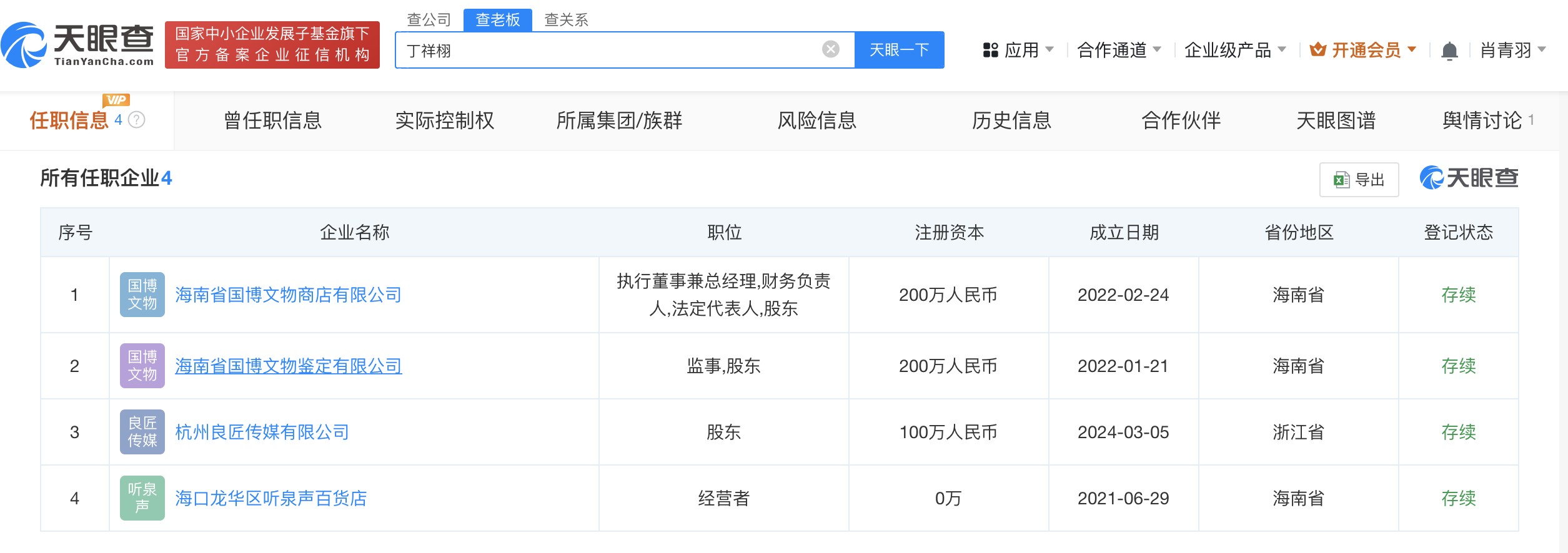Click the 登记状态 column header
Screen dimensions: 1568x553
tap(1458, 232)
